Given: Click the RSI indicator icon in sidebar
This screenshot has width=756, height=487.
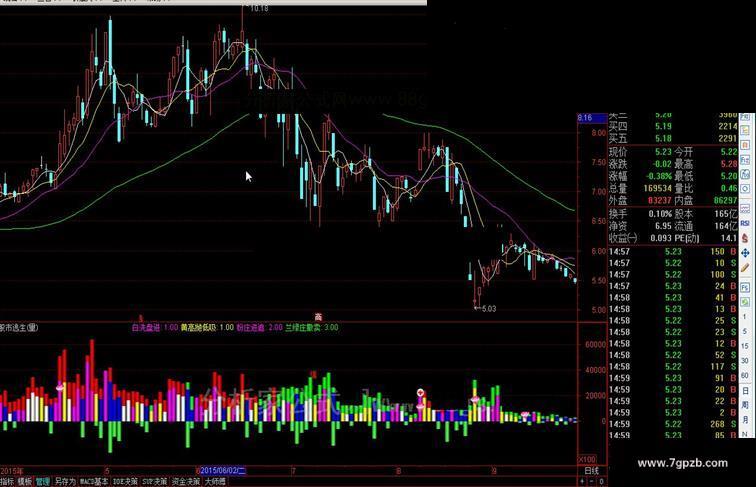Looking at the screenshot, I should [x=745, y=223].
